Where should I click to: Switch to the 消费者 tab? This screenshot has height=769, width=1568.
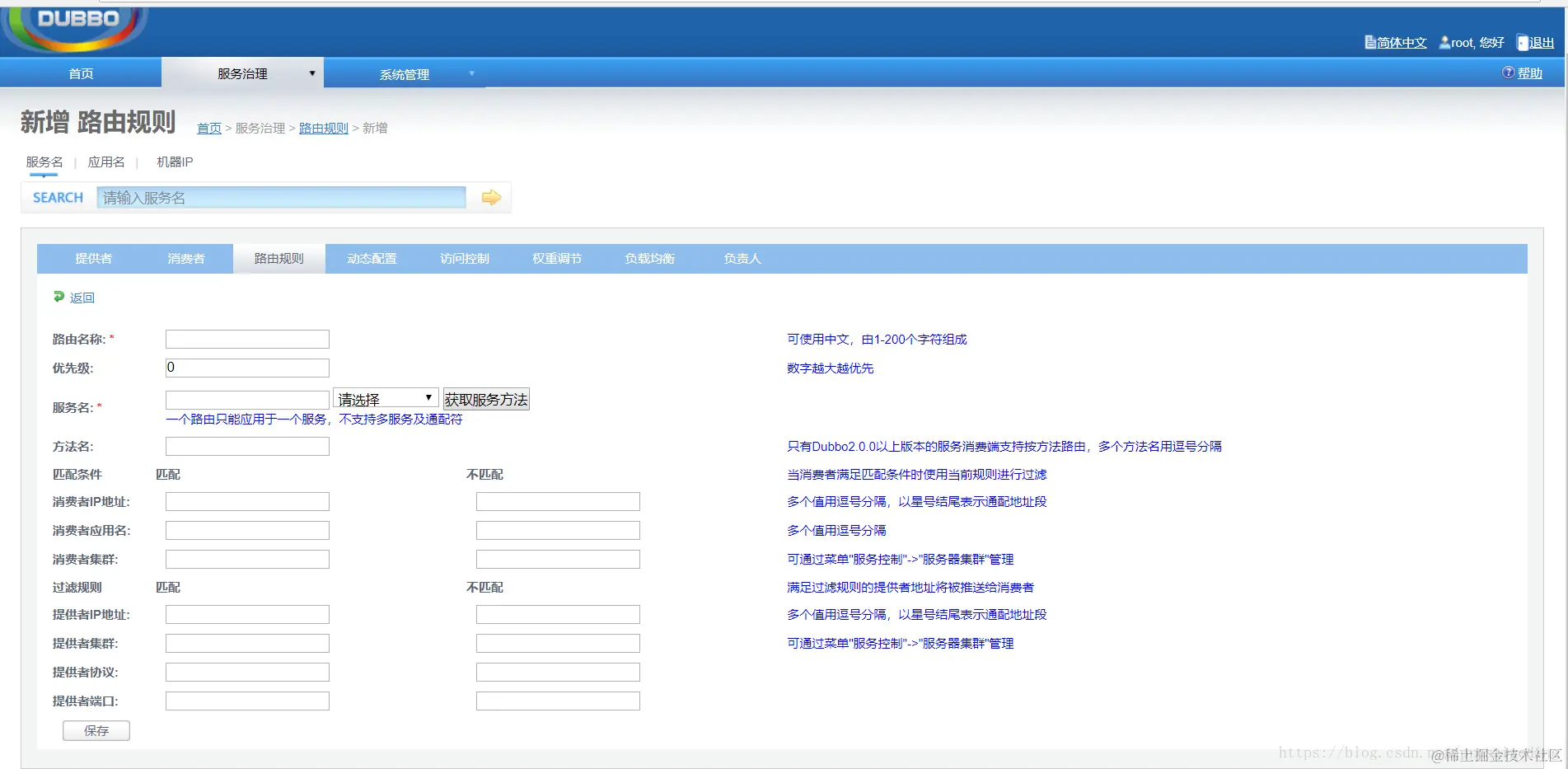pos(186,259)
